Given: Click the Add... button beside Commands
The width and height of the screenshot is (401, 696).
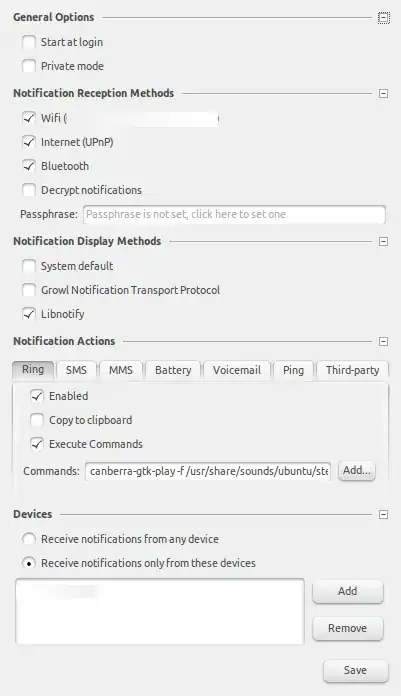Looking at the screenshot, I should (357, 471).
